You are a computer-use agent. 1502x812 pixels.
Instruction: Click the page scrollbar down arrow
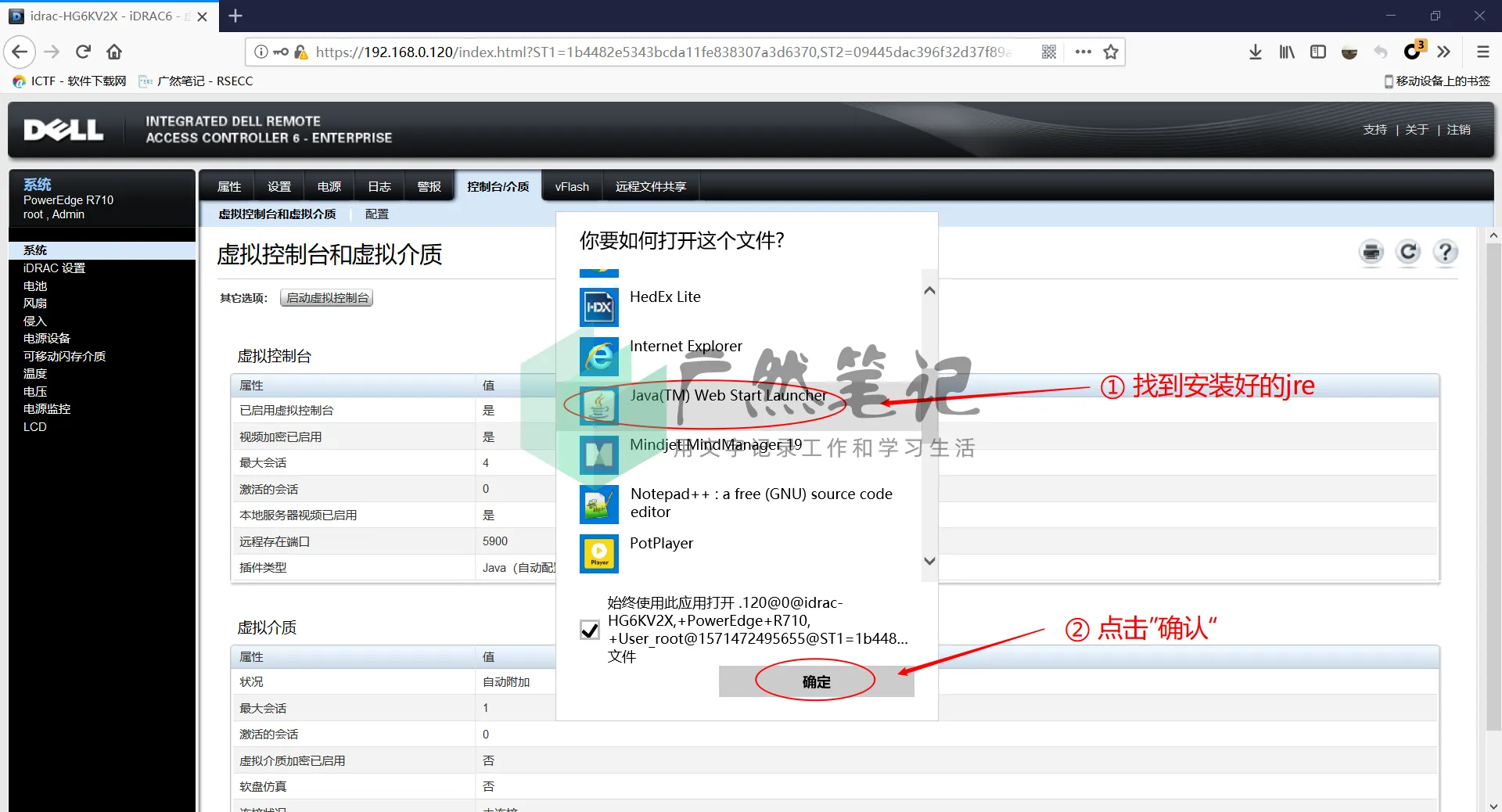pos(1493,805)
